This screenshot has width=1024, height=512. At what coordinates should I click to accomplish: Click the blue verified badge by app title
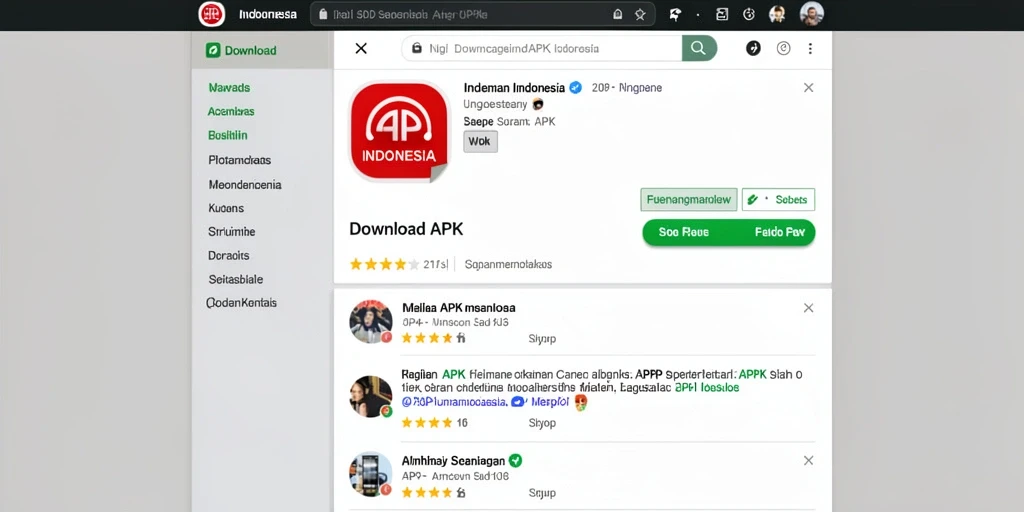point(575,88)
